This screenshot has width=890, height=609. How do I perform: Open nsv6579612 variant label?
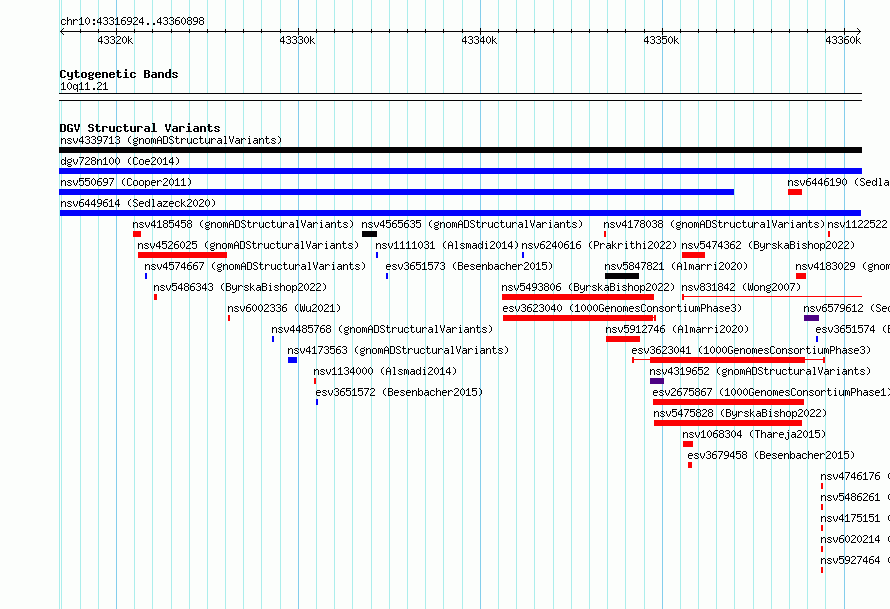click(846, 308)
